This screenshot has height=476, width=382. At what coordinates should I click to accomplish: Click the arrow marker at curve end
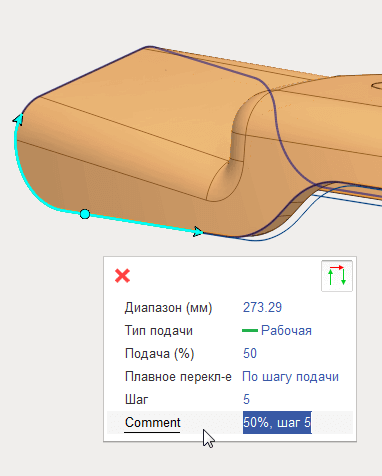[x=198, y=231]
